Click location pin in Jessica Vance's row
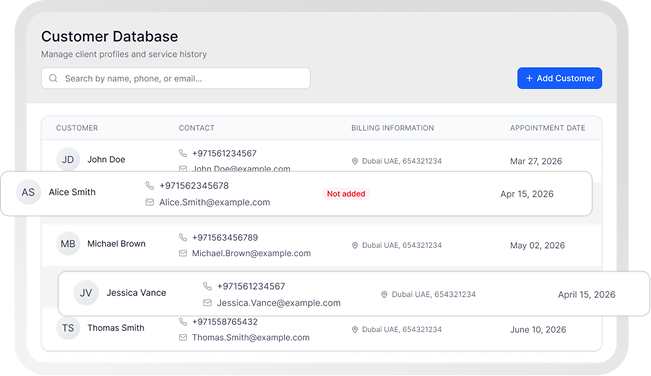The height and width of the screenshot is (376, 651). [384, 294]
